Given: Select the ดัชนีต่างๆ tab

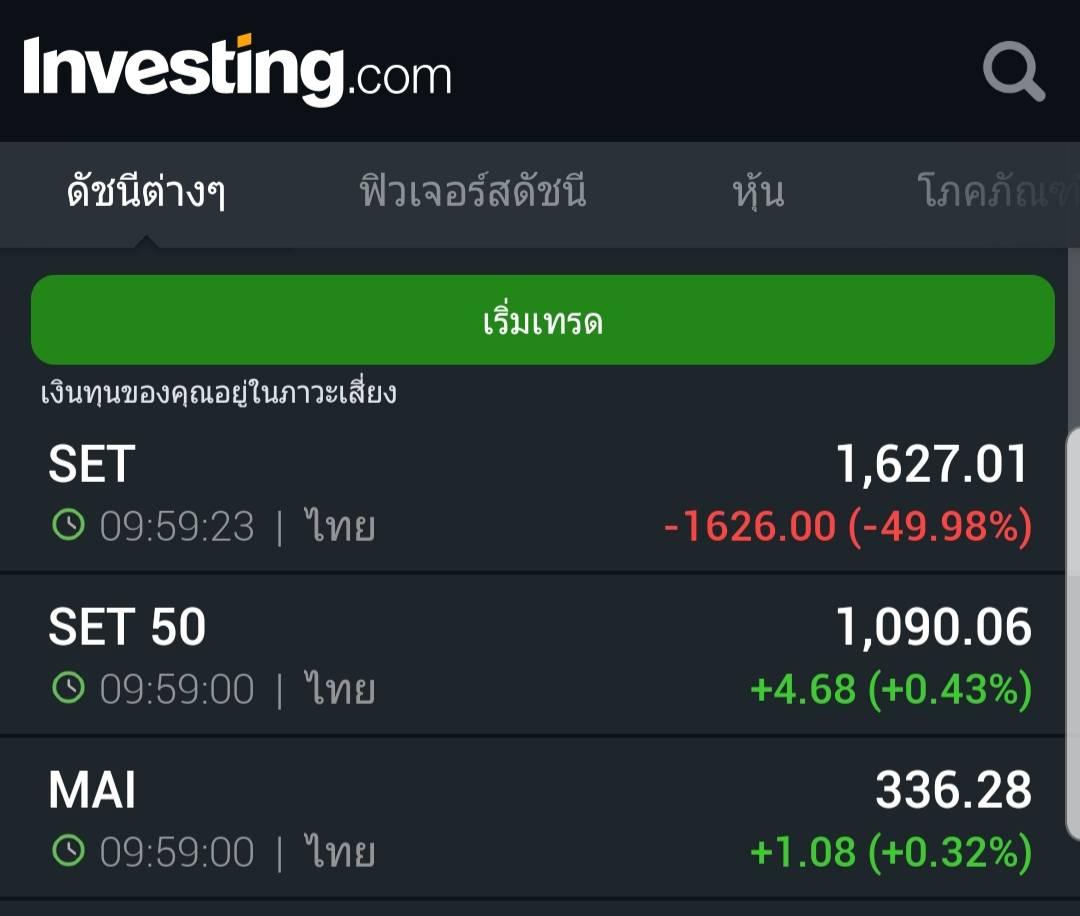Looking at the screenshot, I should (x=146, y=191).
